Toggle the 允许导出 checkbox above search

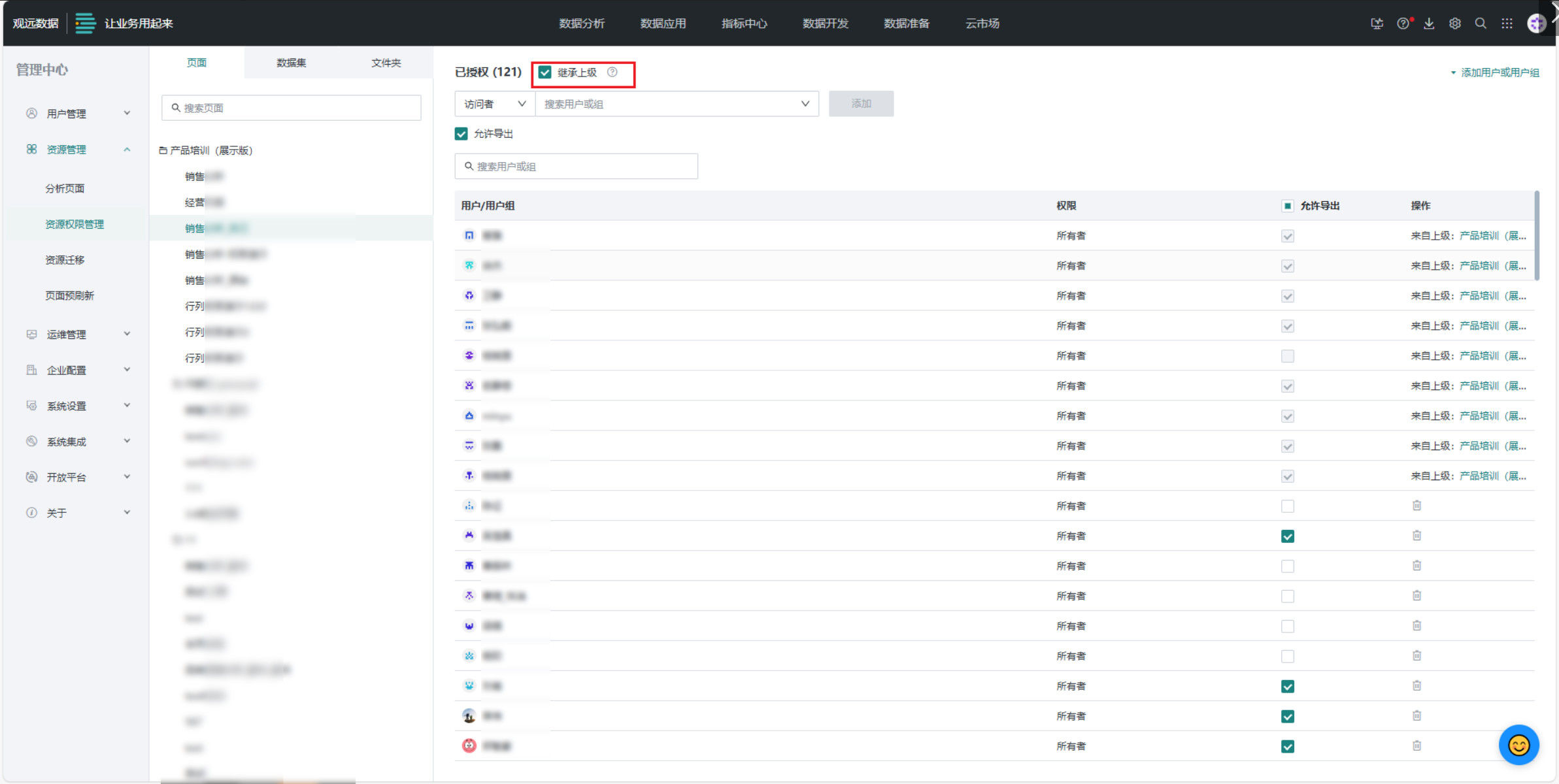461,134
